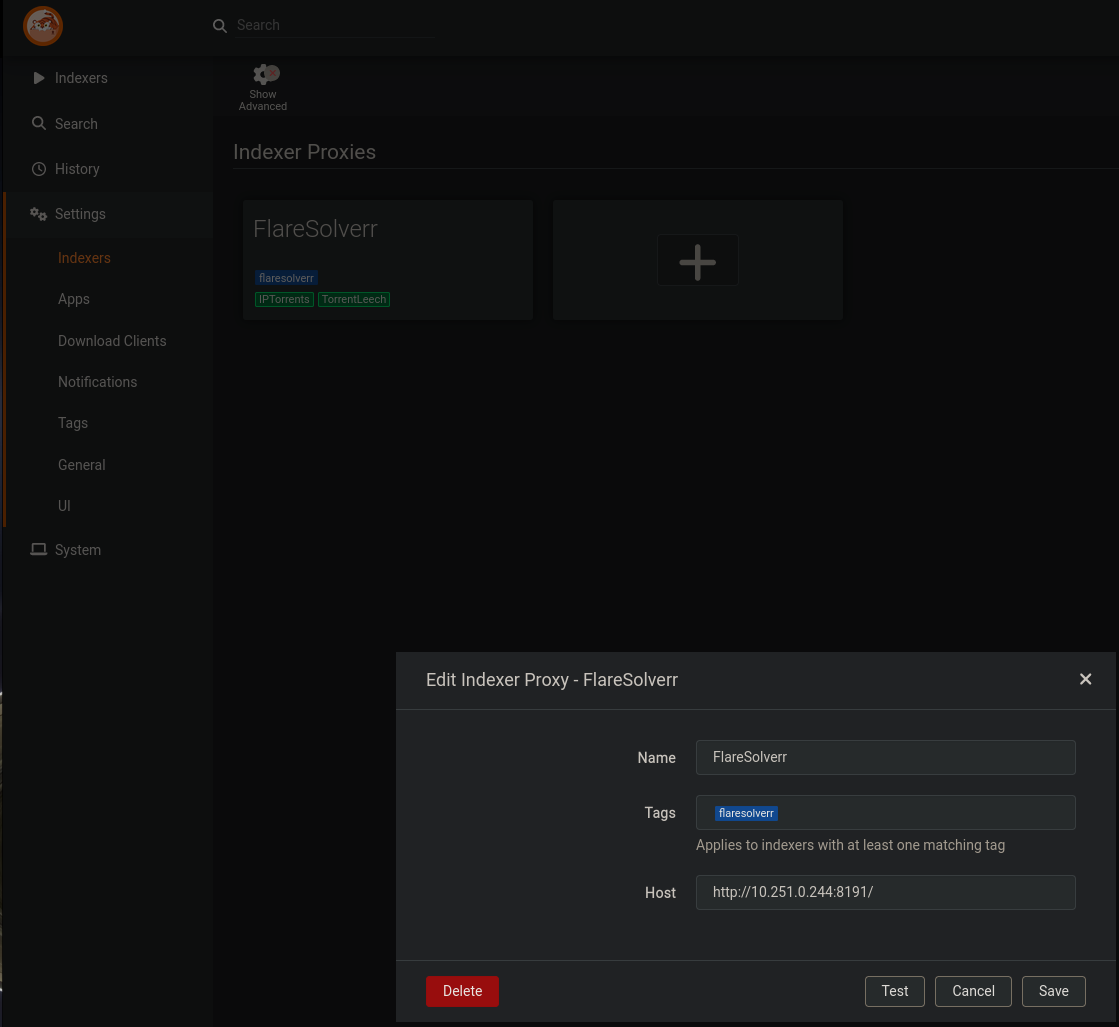Open the Notifications settings page
The height and width of the screenshot is (1027, 1119).
tap(97, 382)
